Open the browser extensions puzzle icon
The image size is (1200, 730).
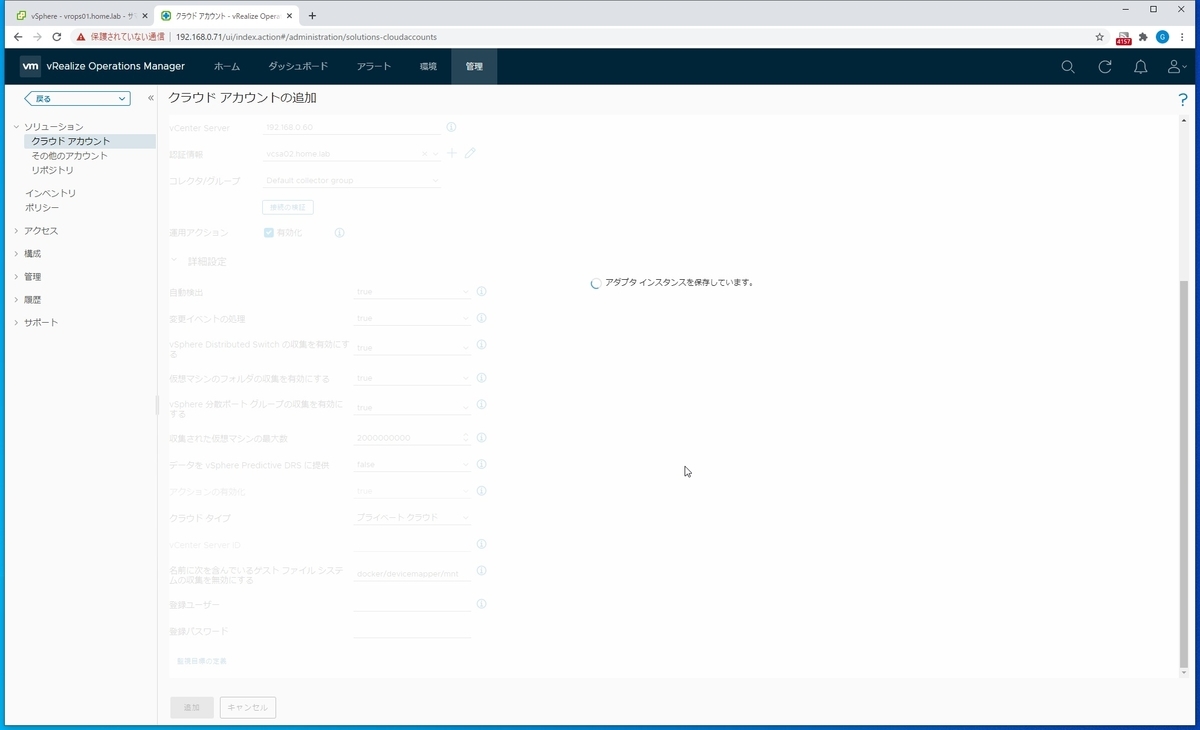click(x=1143, y=37)
